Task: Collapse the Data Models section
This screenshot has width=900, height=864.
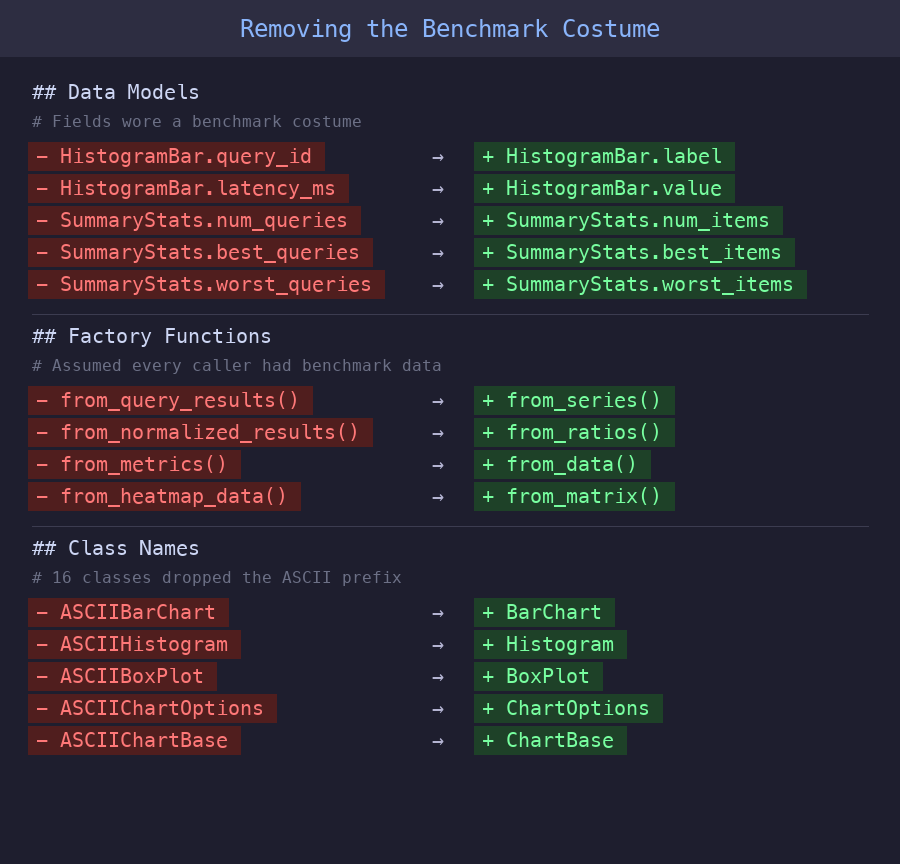Action: tap(114, 92)
